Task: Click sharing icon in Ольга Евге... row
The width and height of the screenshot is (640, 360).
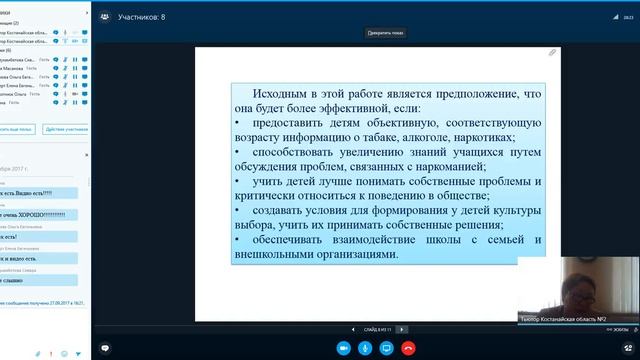Action: (x=85, y=77)
